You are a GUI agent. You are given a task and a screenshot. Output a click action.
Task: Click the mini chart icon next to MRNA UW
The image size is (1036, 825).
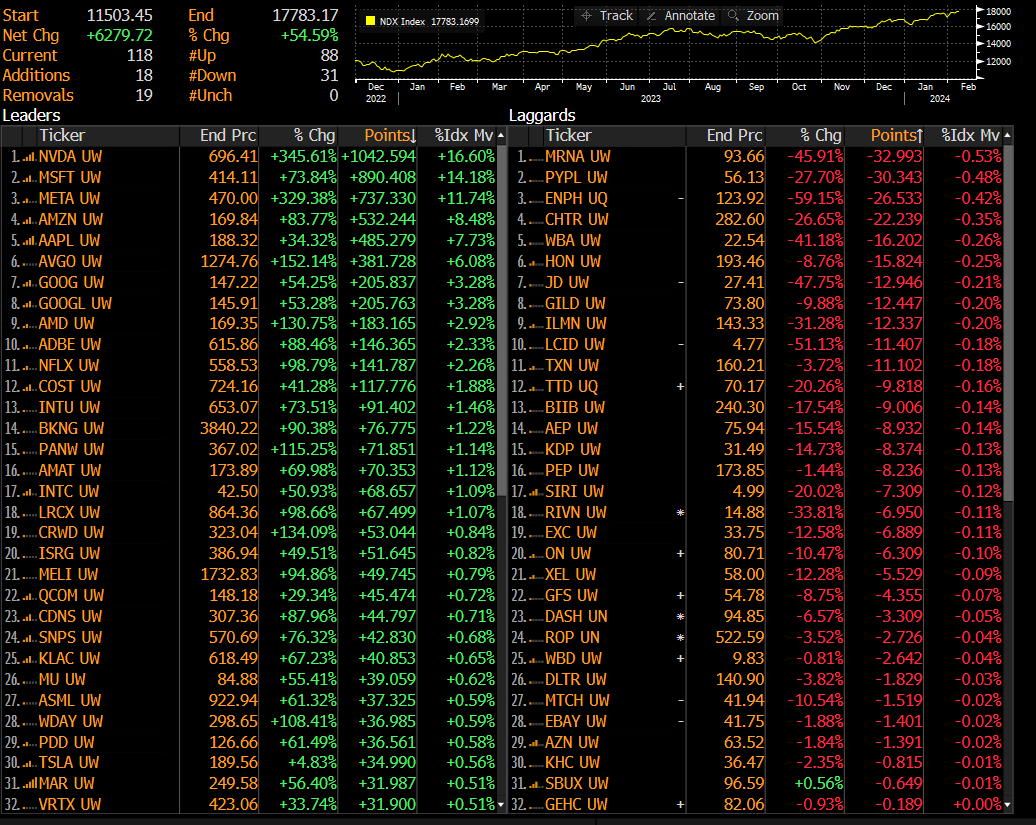click(534, 157)
